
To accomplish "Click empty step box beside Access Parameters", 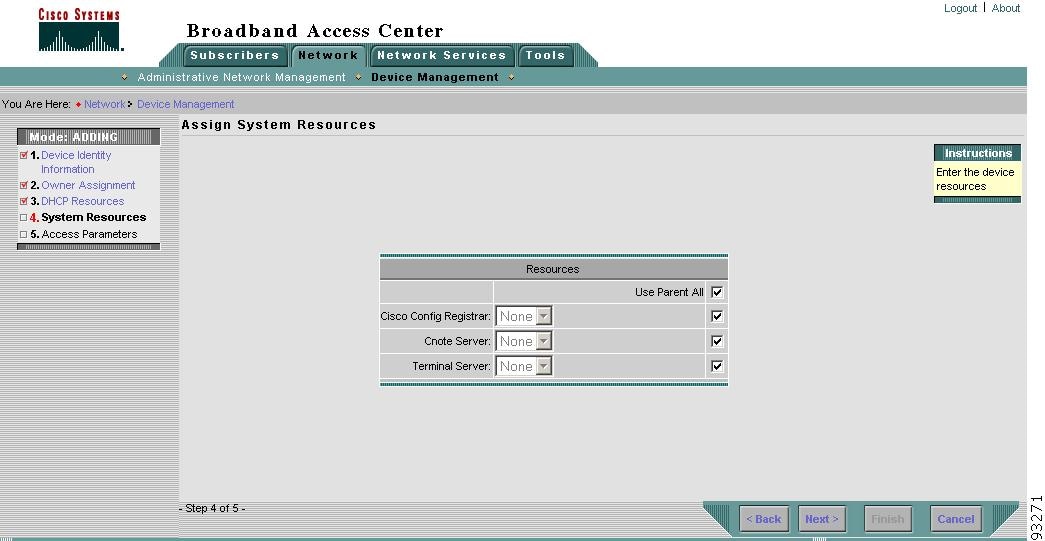I will [x=24, y=235].
